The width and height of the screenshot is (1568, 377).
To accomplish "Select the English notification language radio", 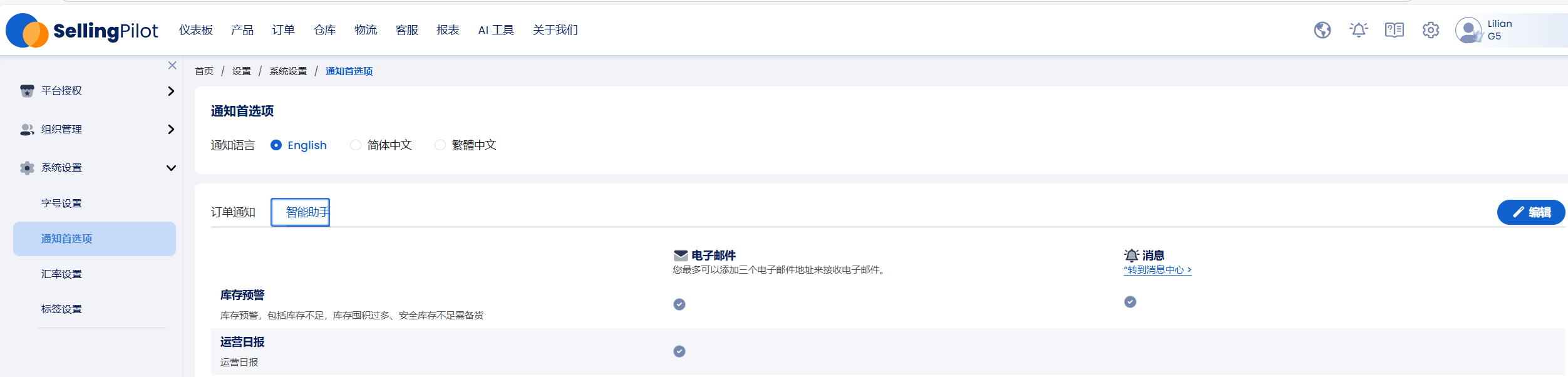I will tap(276, 145).
